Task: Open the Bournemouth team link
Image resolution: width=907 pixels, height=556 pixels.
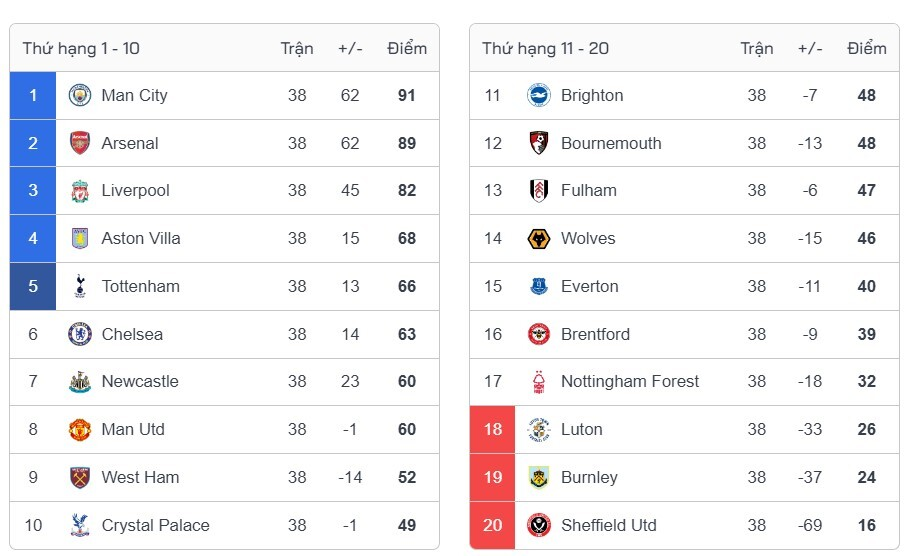Action: click(611, 143)
